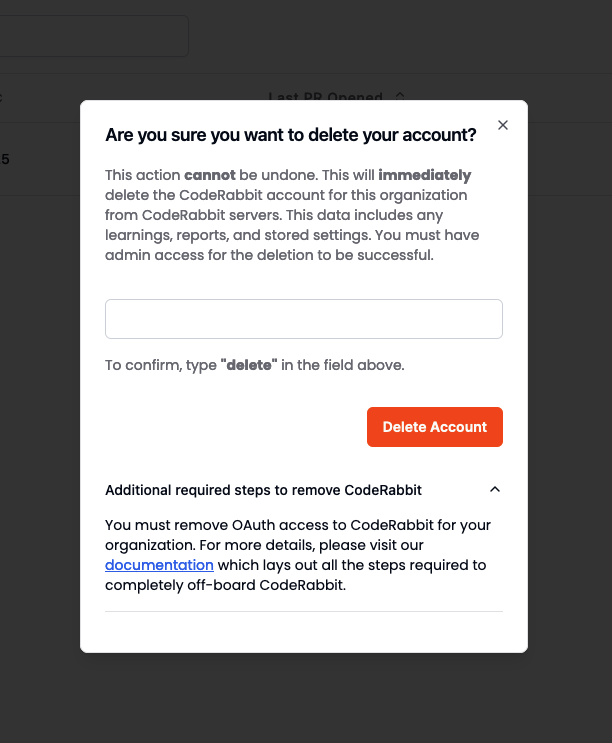Open the documentation link

pyautogui.click(x=159, y=565)
